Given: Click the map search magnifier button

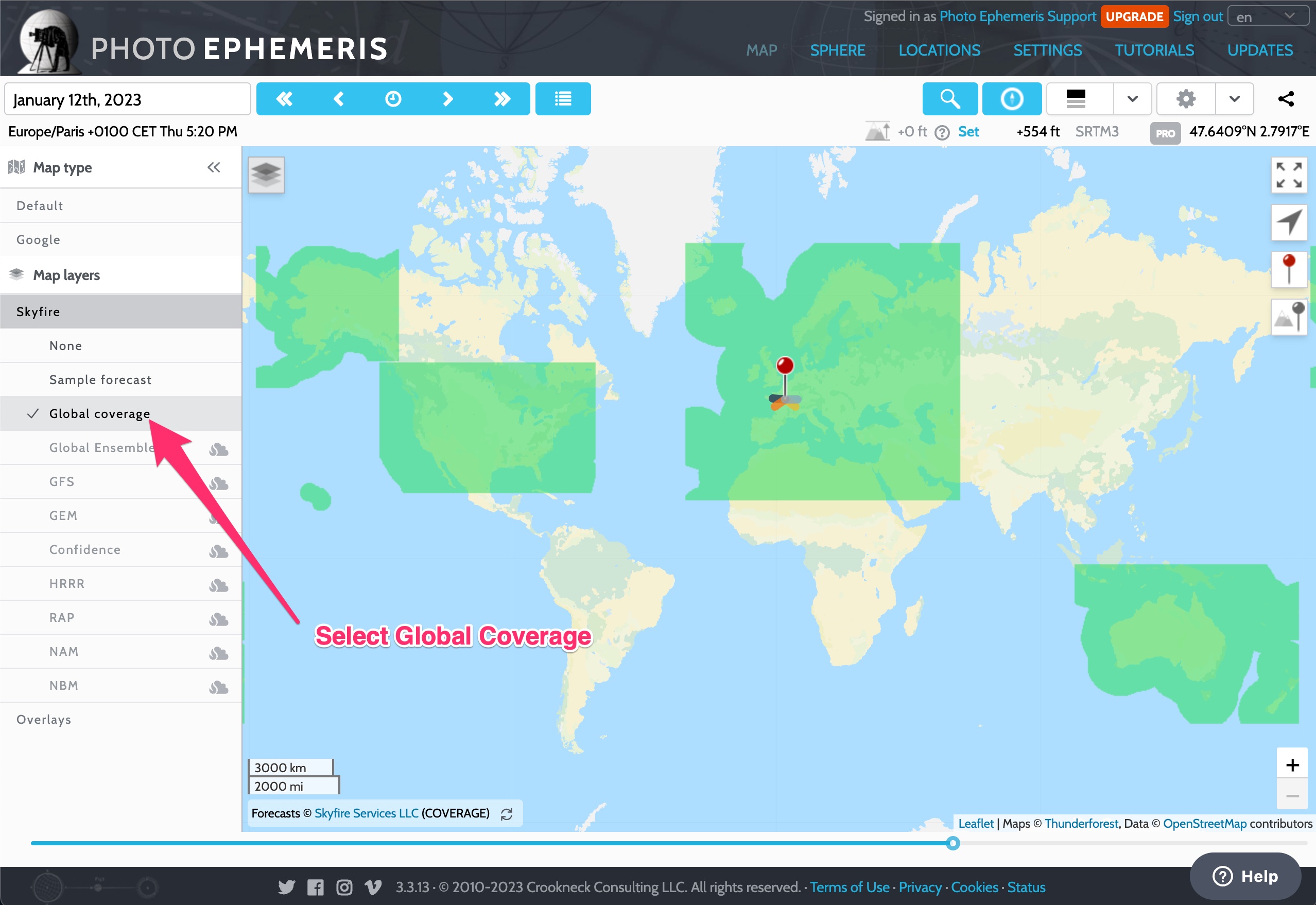Looking at the screenshot, I should 950,99.
